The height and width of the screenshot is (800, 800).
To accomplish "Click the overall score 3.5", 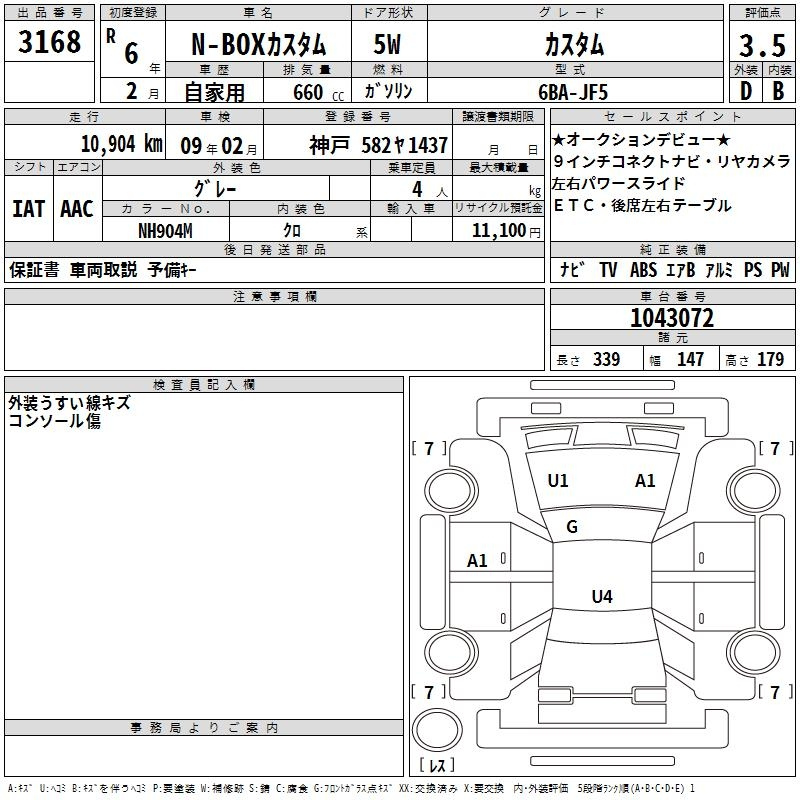I will (x=762, y=46).
